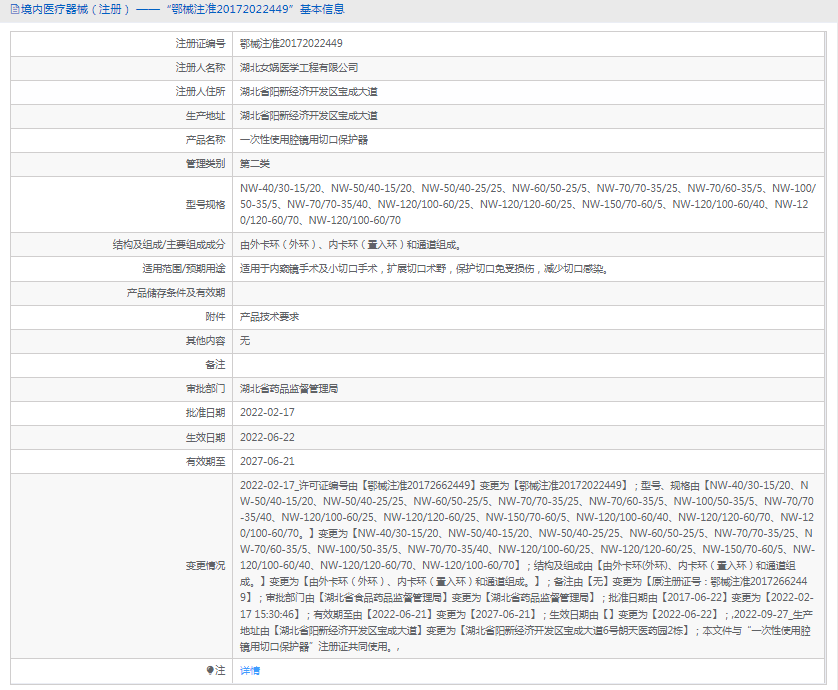Click the 型号规格 label

coord(205,205)
